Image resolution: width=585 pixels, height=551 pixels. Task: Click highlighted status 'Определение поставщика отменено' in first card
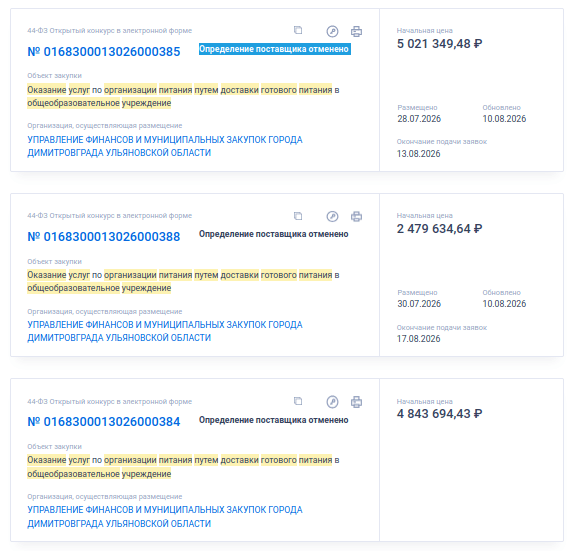(275, 49)
